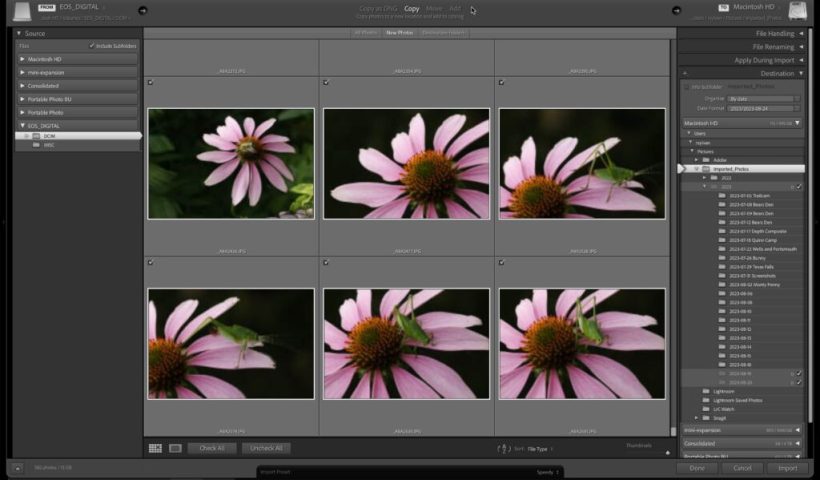Screen dimensions: 820x480
Task: Click the source arrow button beside EOS_DIGITAL
Action: coord(142,10)
